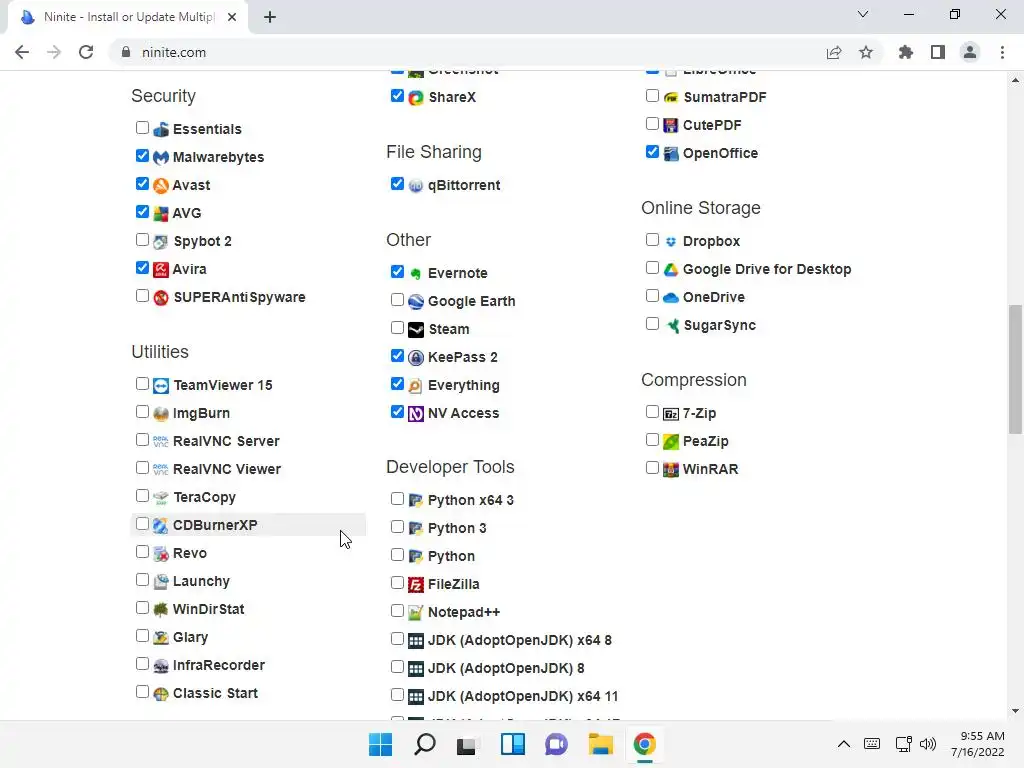Click the Evernote elephant icon
Screen dimensions: 1024x768
(x=416, y=273)
